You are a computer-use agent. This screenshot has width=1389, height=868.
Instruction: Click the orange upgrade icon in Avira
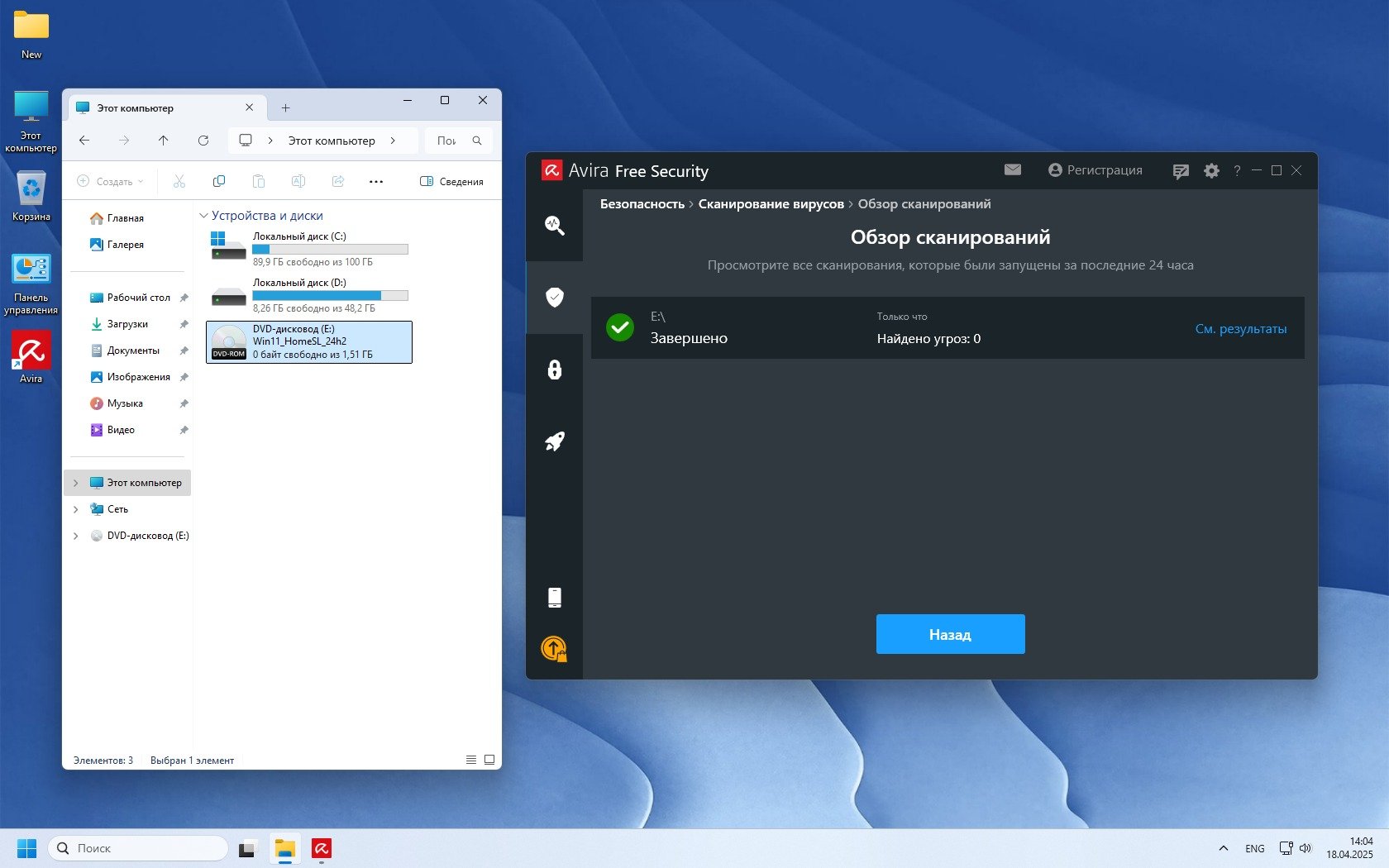pyautogui.click(x=554, y=649)
